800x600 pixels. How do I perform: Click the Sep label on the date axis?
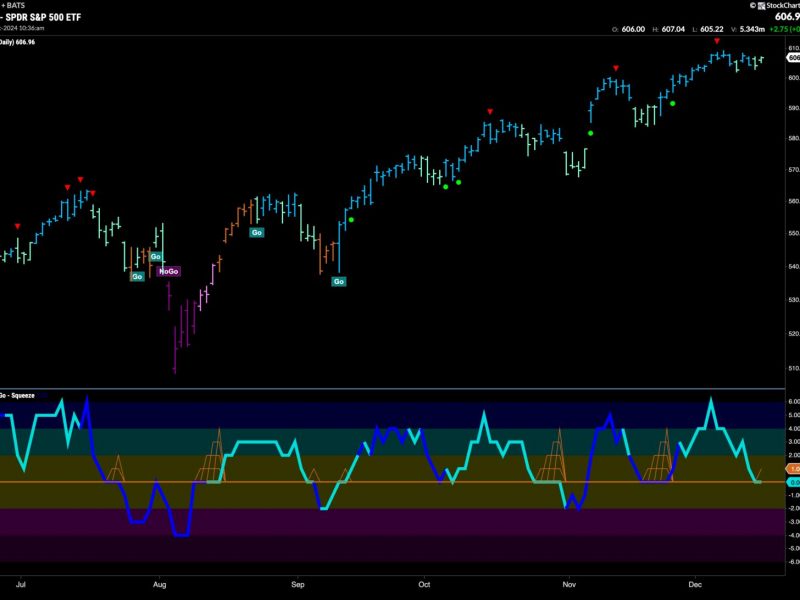coord(297,584)
